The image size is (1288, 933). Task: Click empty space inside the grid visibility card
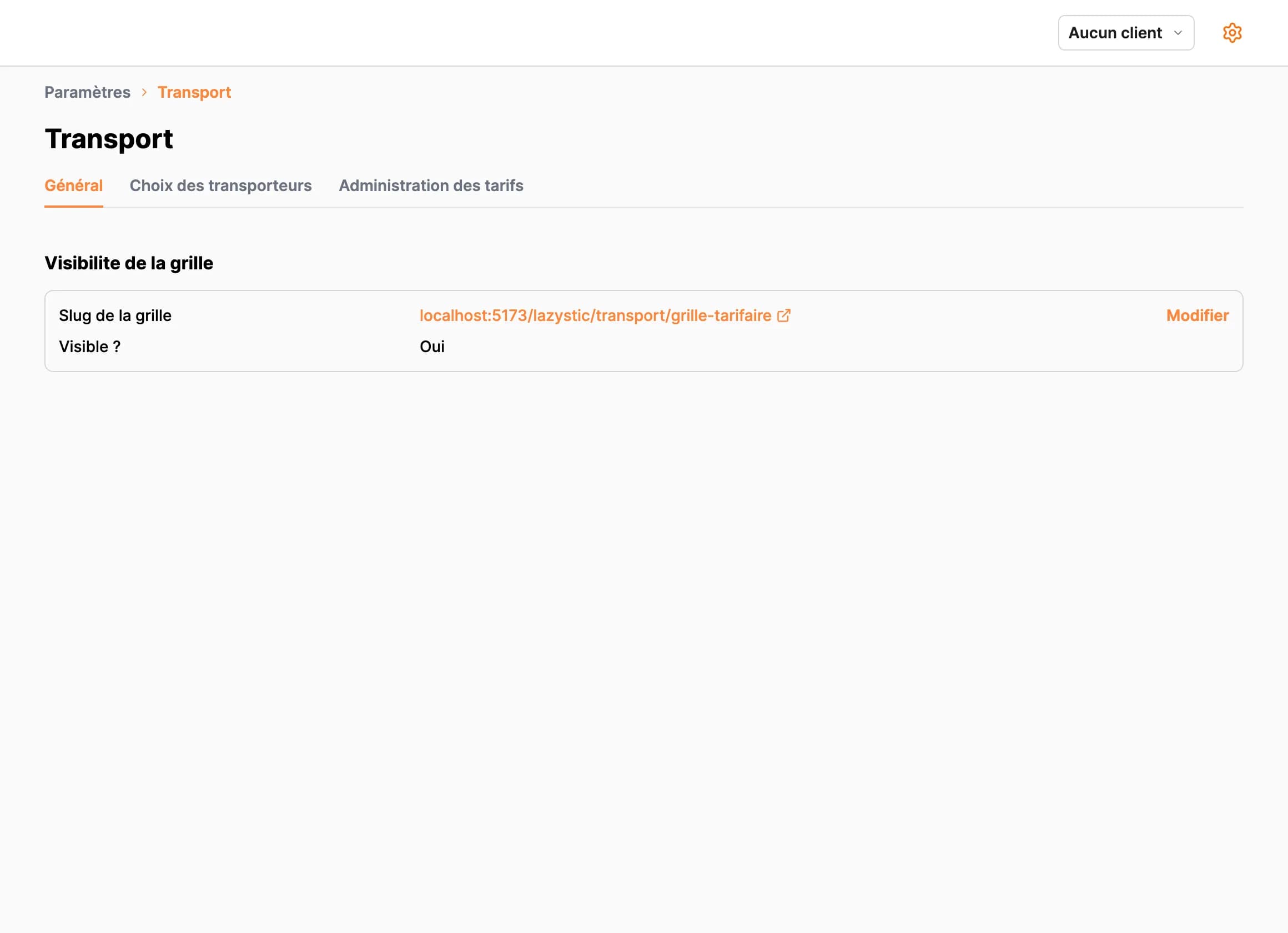pos(852,347)
